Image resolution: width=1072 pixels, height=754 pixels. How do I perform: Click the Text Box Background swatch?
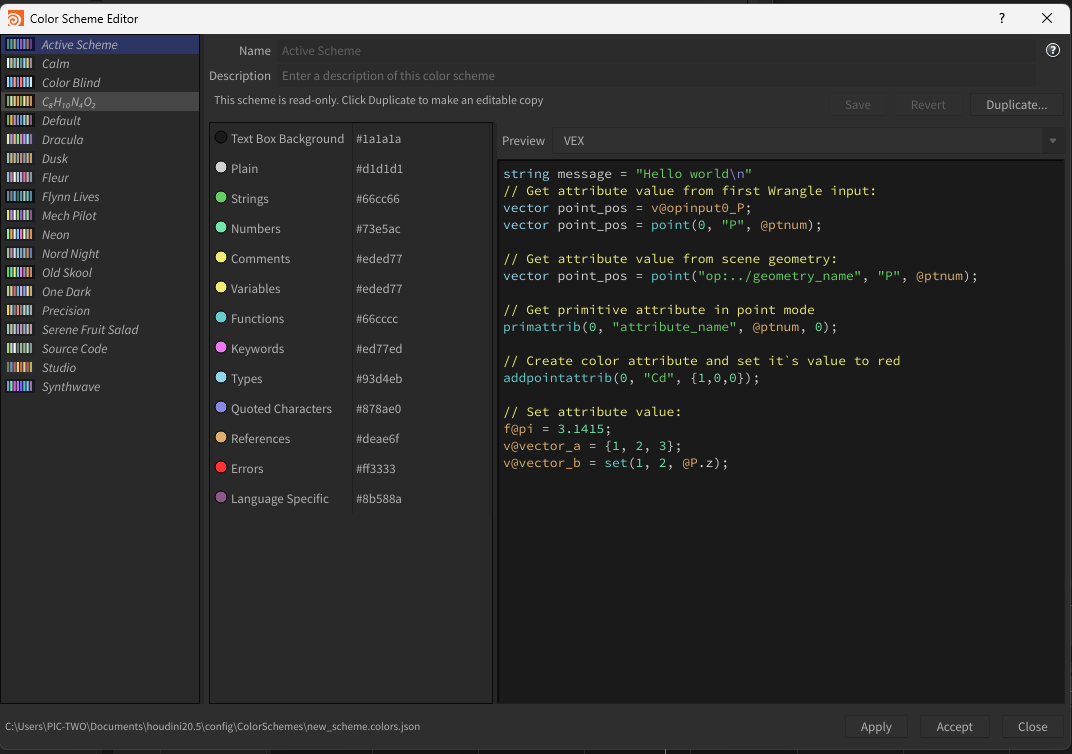click(x=221, y=138)
